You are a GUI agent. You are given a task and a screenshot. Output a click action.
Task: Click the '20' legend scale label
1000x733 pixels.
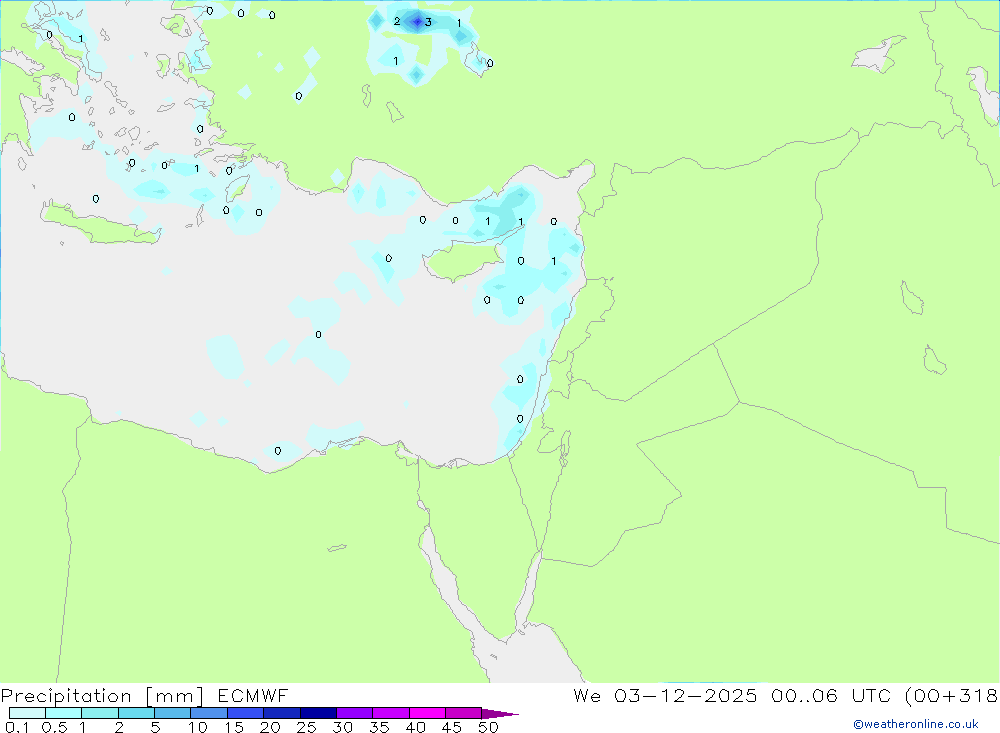click(x=270, y=727)
